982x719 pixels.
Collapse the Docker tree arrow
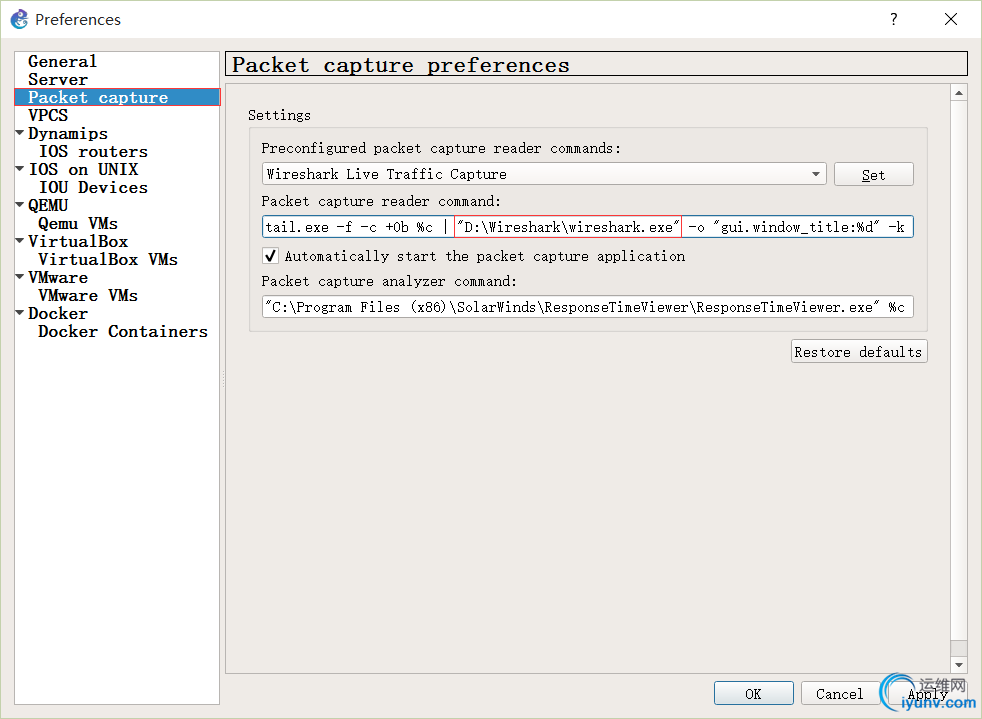point(20,313)
